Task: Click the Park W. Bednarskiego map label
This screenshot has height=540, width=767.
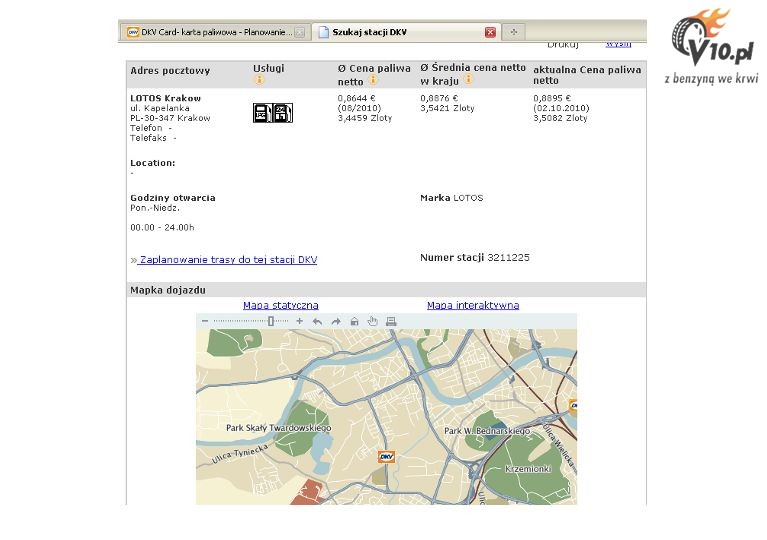Action: (x=487, y=431)
